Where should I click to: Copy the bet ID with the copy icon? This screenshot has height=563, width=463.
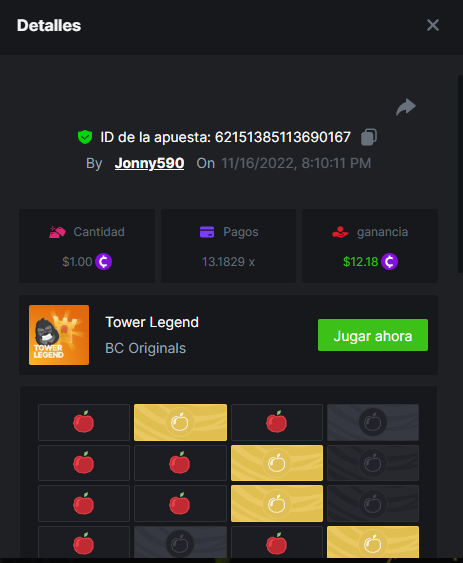click(369, 137)
